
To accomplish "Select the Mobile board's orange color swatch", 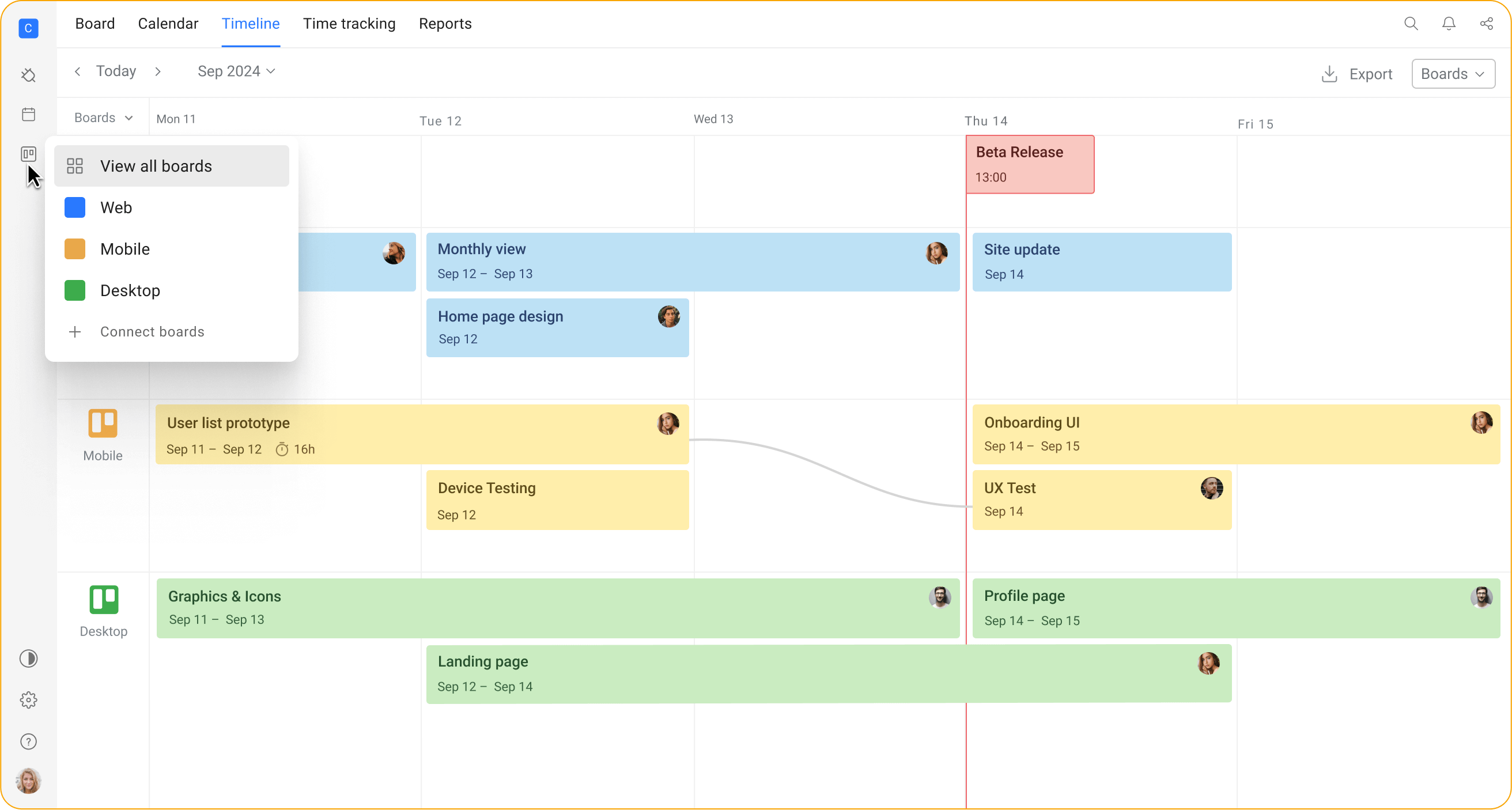I will tap(74, 248).
